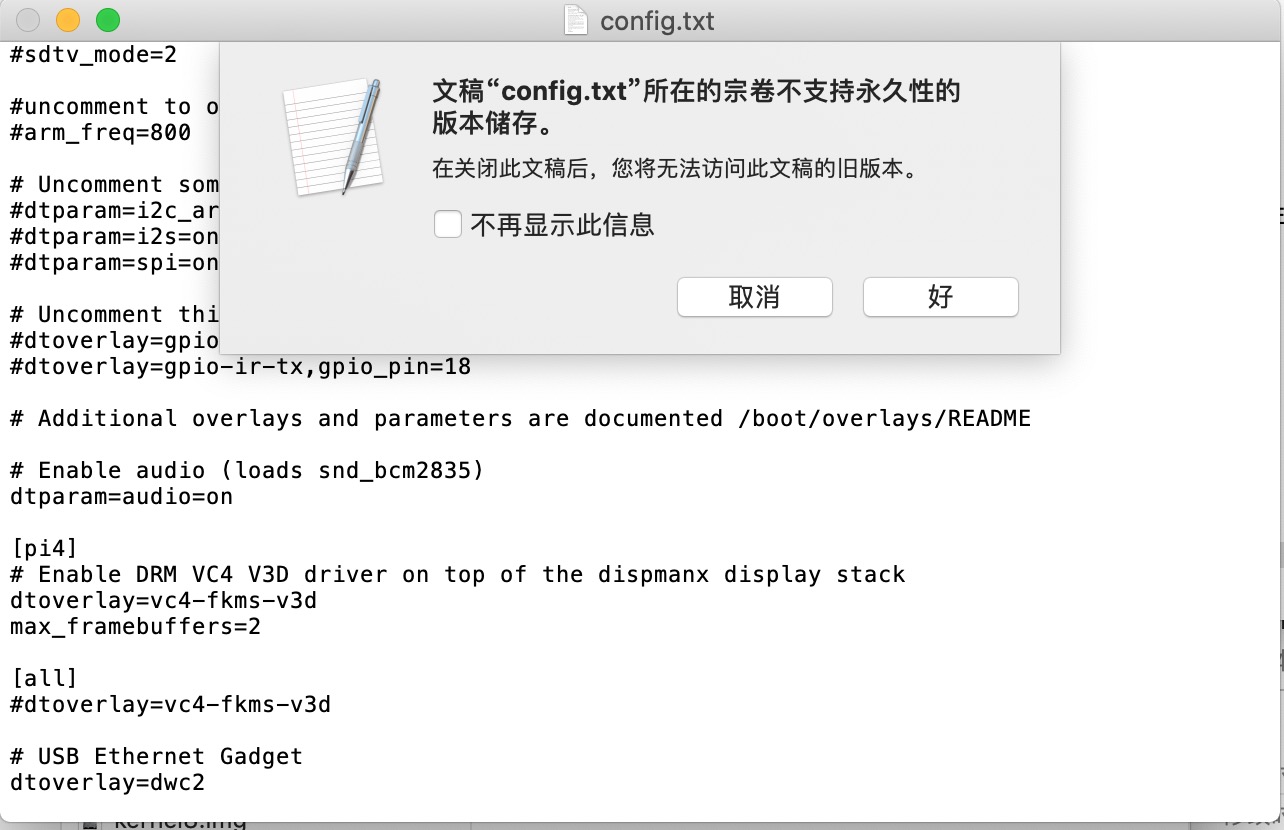Click the 取消 button to cancel
The width and height of the screenshot is (1284, 830).
(754, 296)
